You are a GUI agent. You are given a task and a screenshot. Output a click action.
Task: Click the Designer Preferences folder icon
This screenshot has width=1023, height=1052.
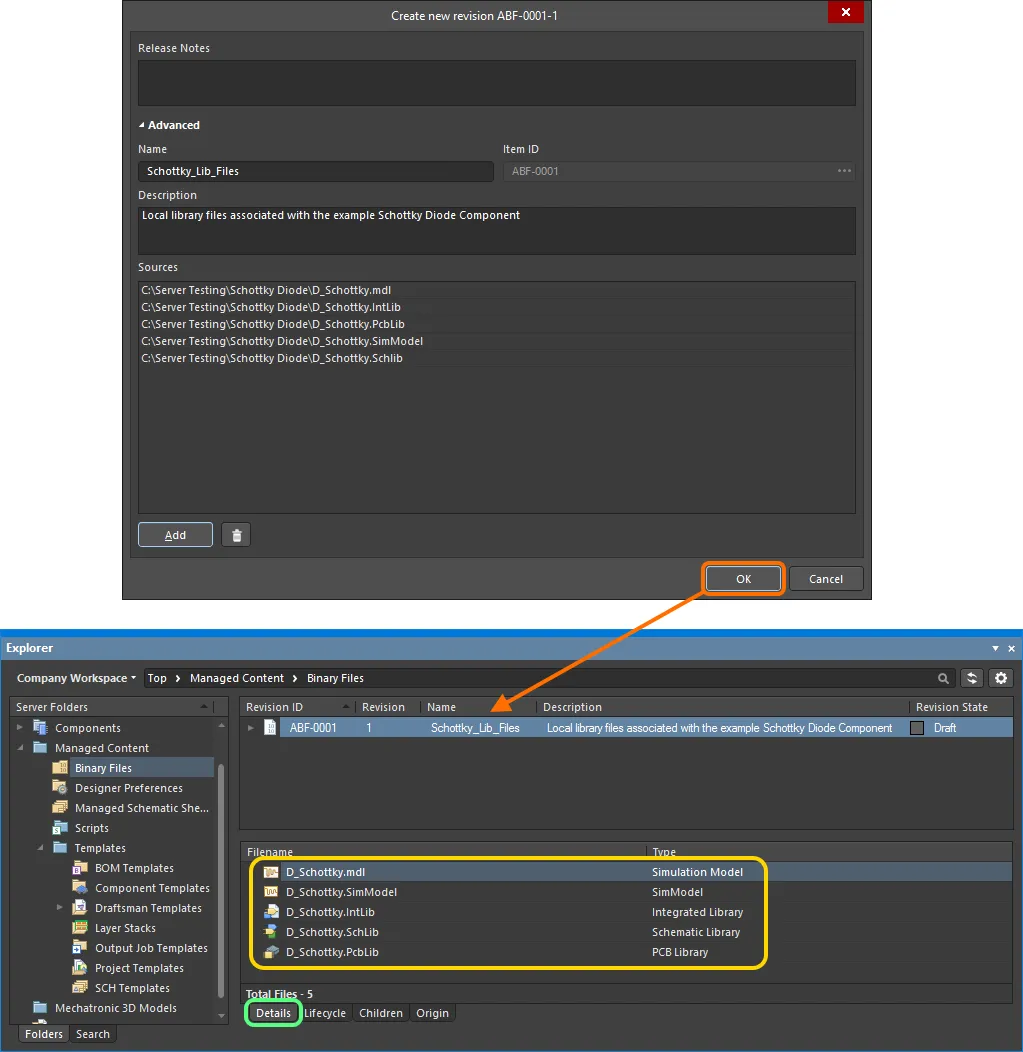(60, 788)
